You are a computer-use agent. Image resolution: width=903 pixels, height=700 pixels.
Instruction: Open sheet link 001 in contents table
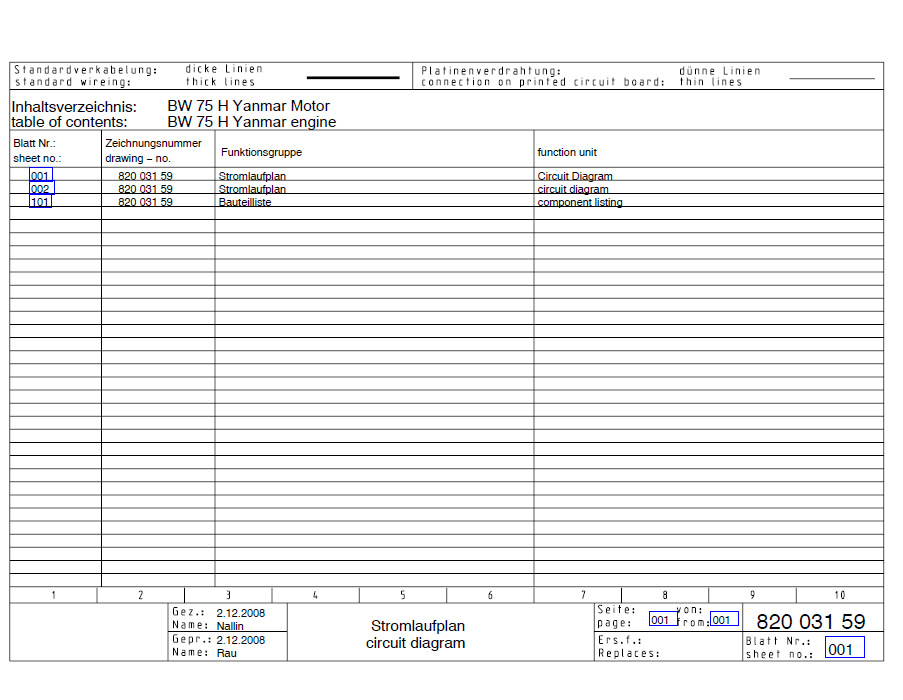tap(41, 174)
